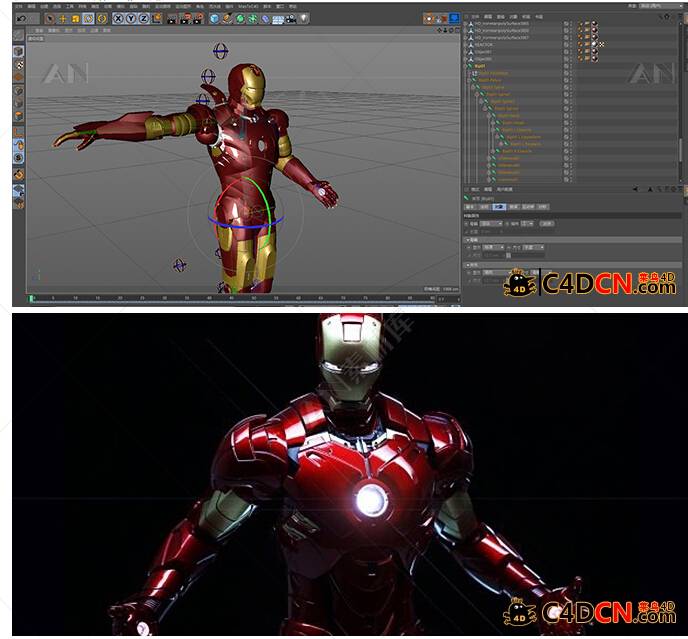Collapse the Bip01 Pelvis branch

point(469,80)
